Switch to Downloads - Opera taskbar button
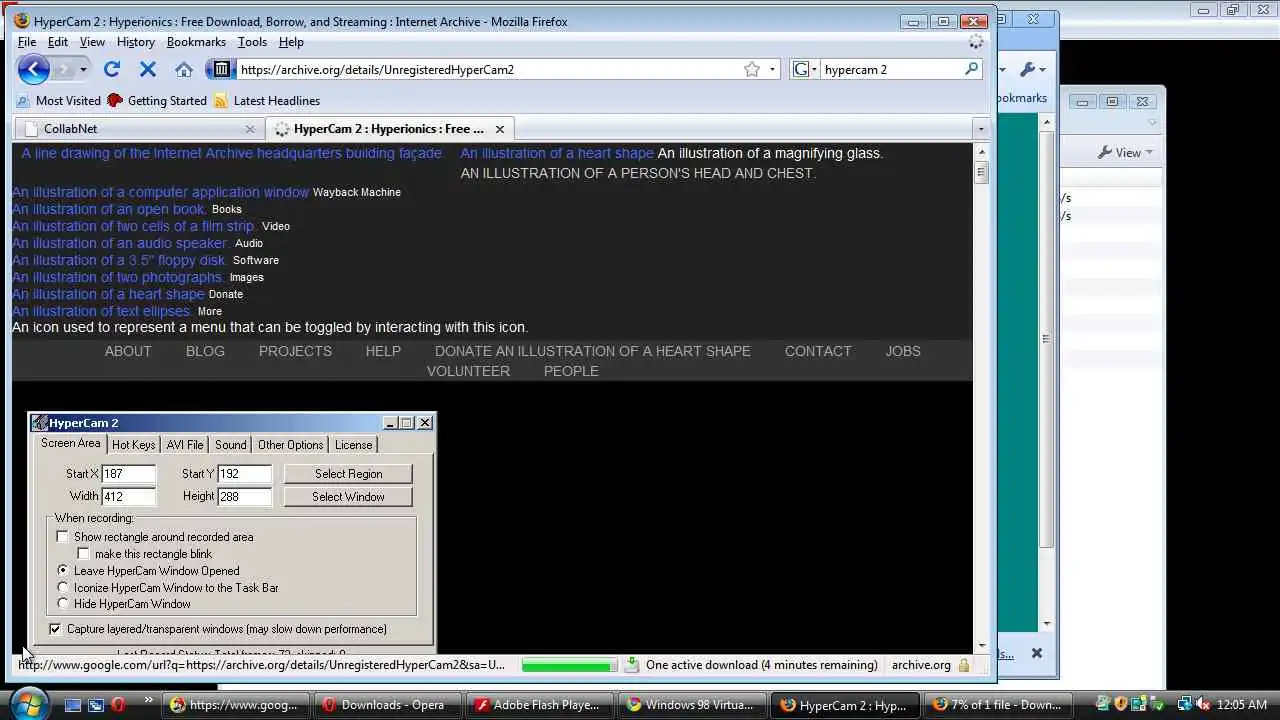 click(387, 705)
